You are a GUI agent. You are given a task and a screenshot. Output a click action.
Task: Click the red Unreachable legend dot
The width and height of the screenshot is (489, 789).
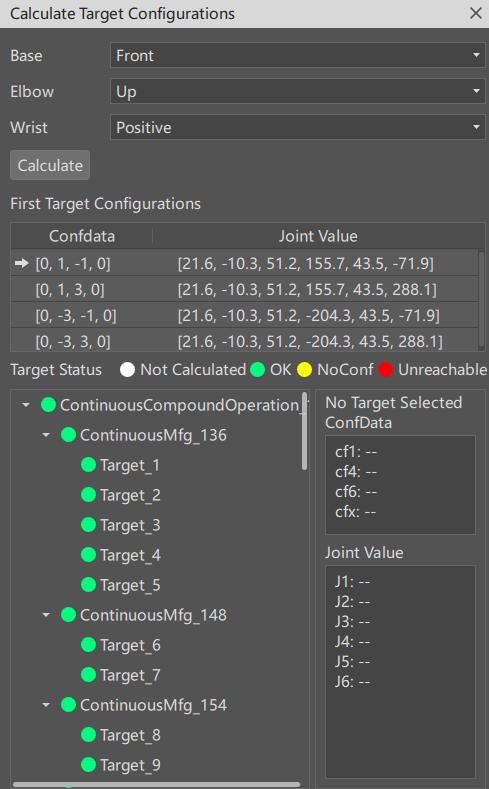coord(385,370)
